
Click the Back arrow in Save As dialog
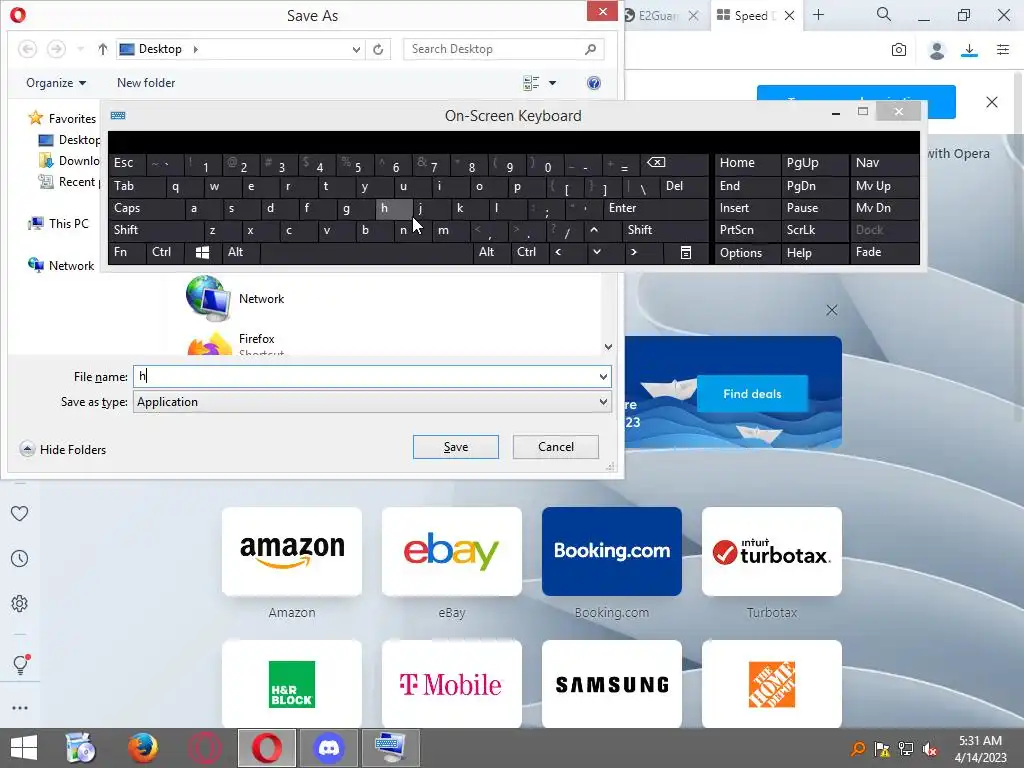[x=27, y=49]
